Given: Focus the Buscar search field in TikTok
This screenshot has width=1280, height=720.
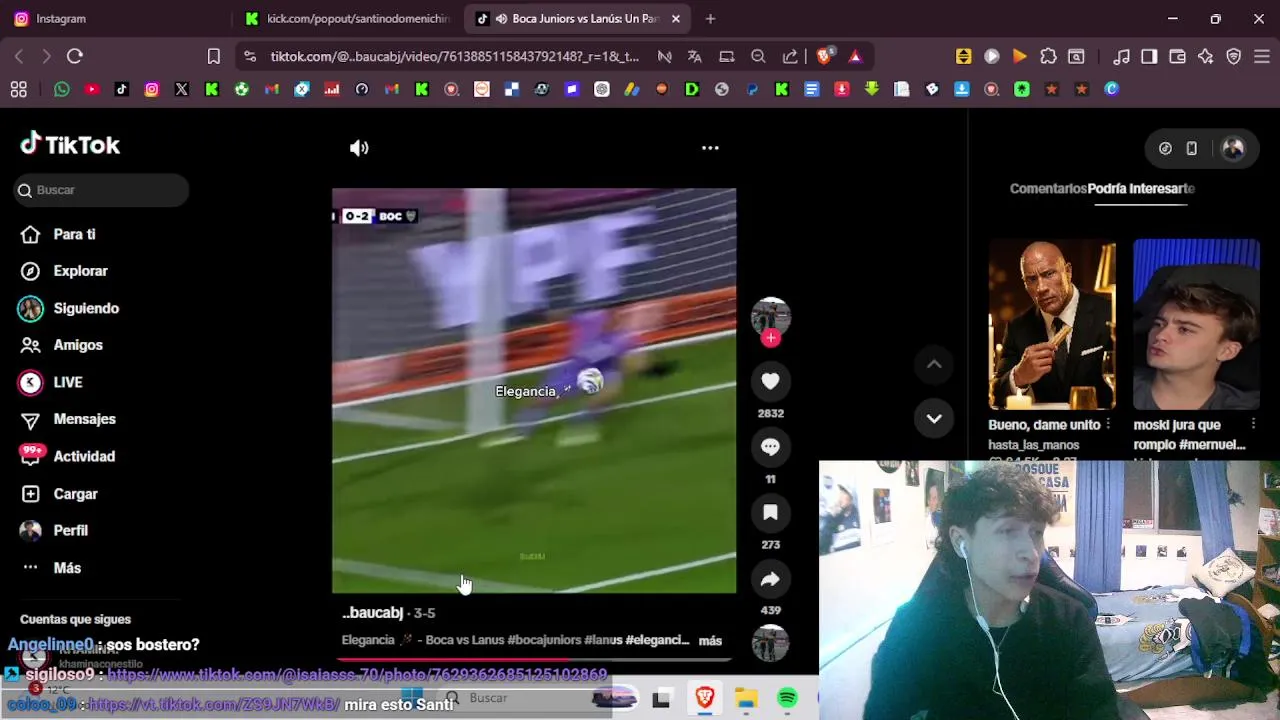Looking at the screenshot, I should click(102, 190).
